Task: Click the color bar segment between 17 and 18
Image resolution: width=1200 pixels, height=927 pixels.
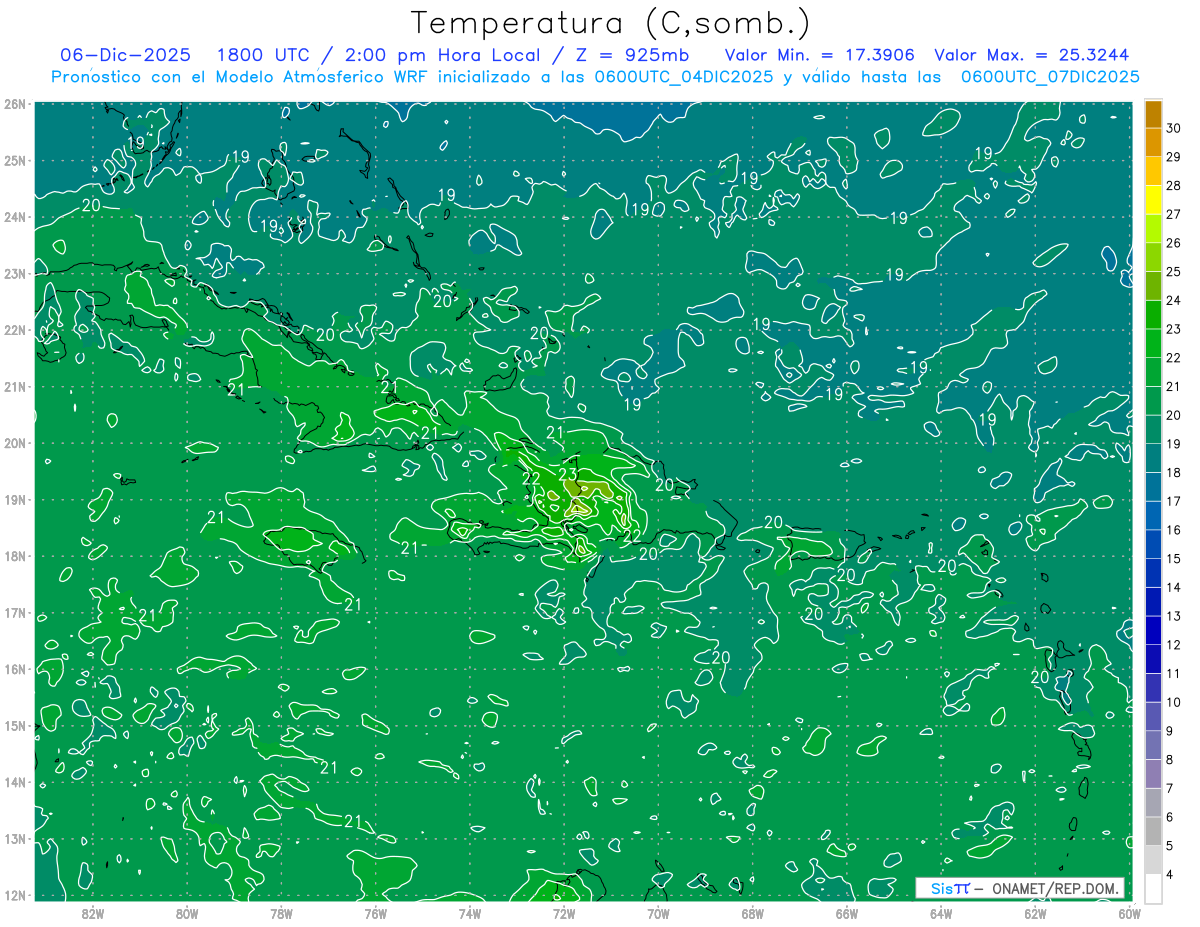Action: click(1153, 487)
